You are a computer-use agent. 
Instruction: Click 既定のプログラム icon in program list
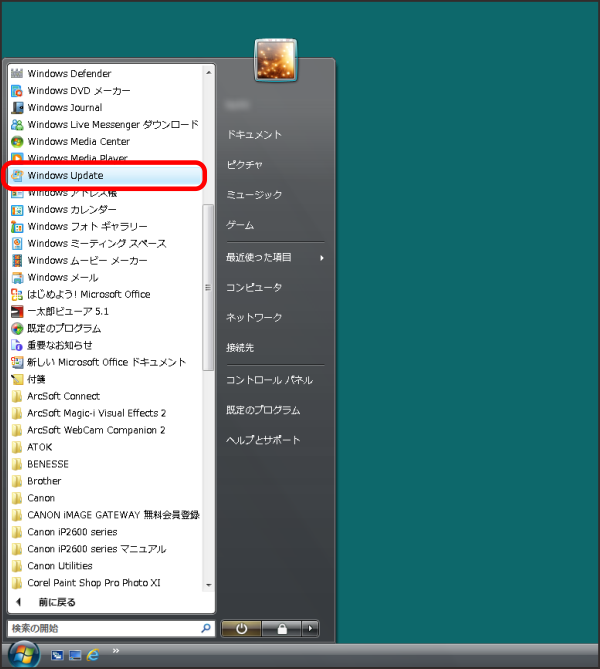[17, 329]
